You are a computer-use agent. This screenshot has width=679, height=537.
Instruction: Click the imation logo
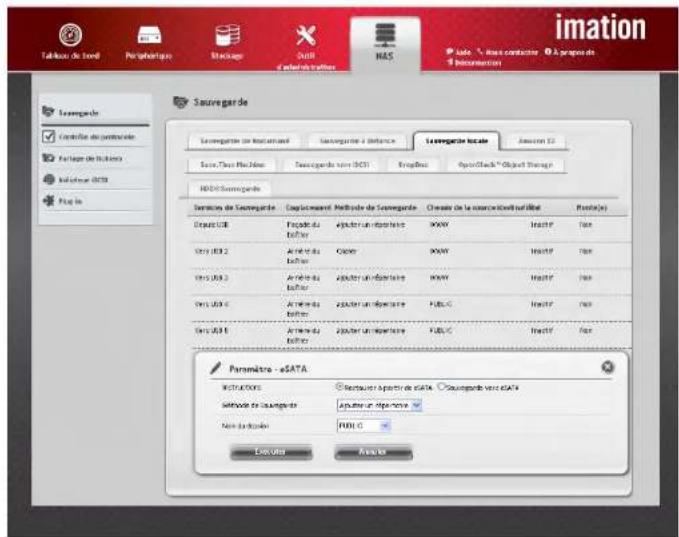[600, 27]
